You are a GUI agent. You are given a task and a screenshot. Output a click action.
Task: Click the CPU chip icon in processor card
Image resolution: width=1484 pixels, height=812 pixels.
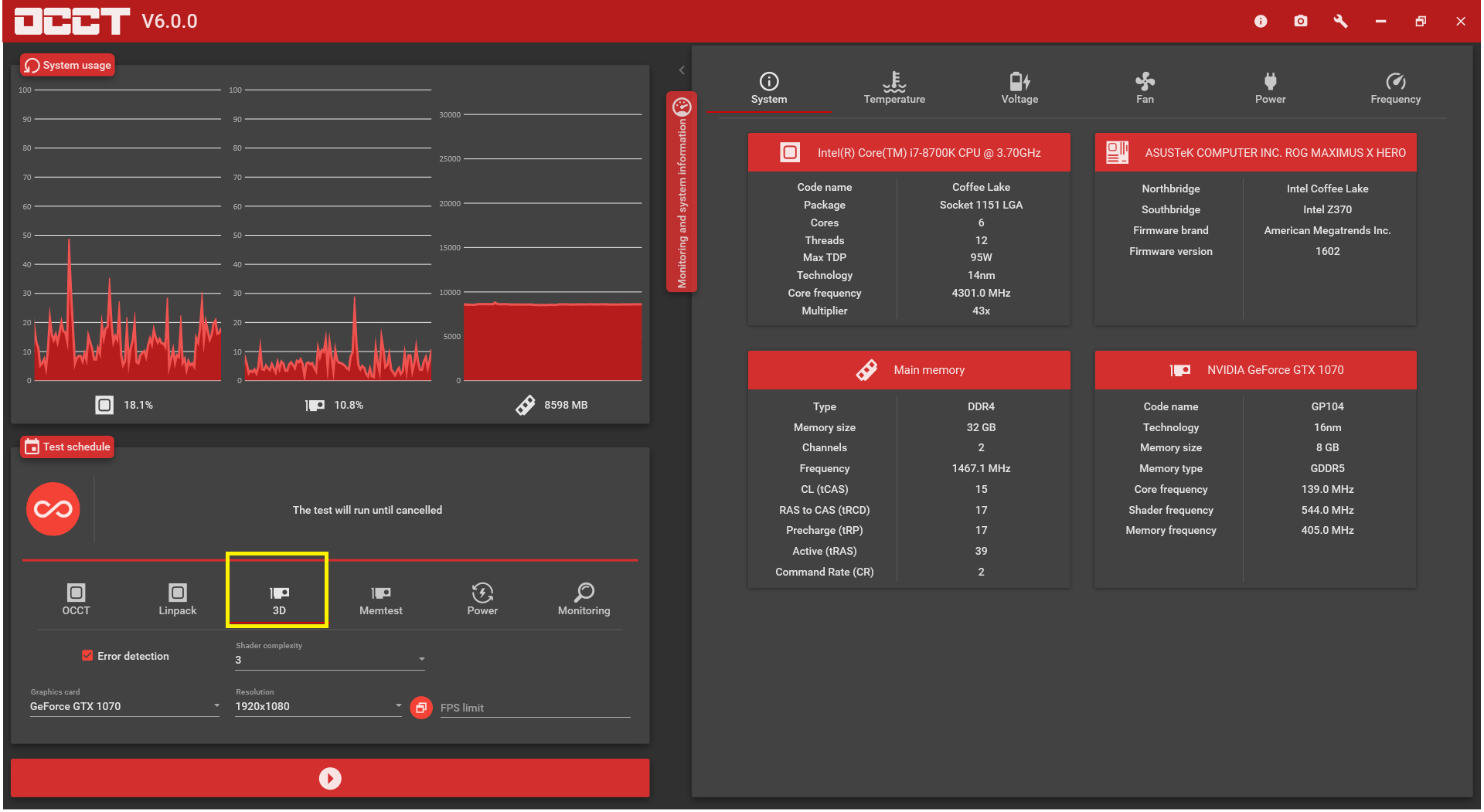790,152
